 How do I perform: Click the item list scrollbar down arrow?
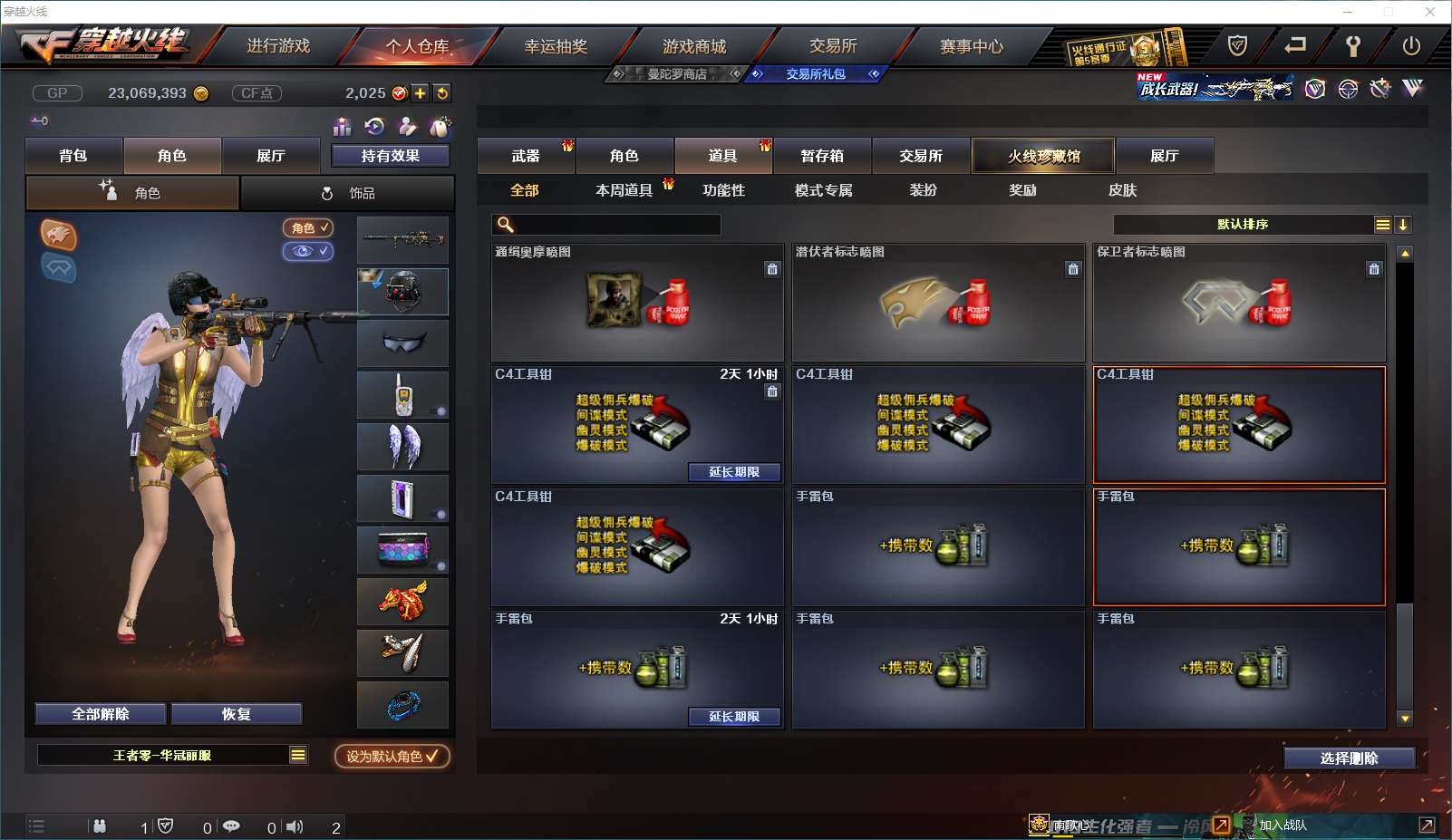click(x=1405, y=719)
